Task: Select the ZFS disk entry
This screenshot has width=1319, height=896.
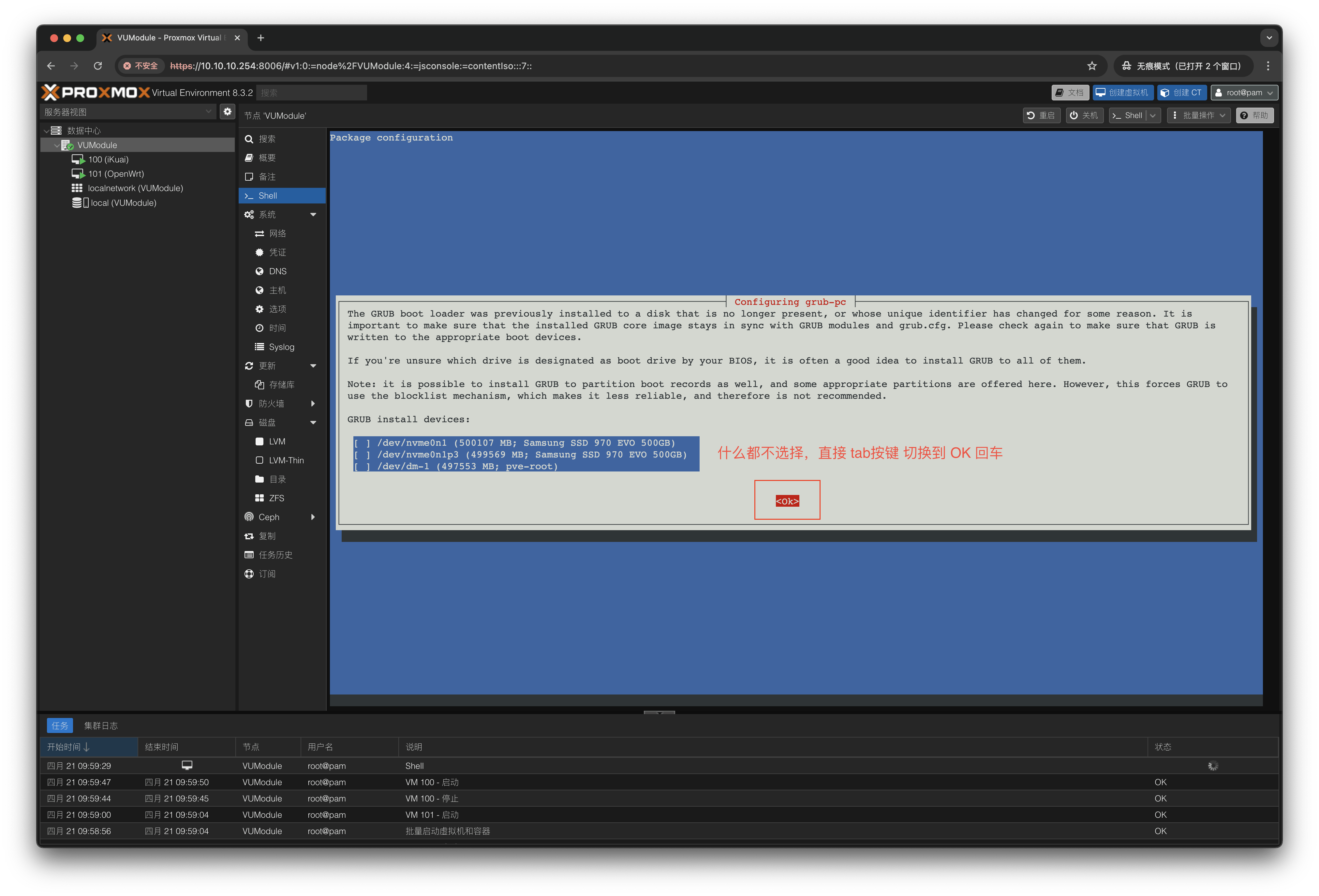Action: (276, 498)
